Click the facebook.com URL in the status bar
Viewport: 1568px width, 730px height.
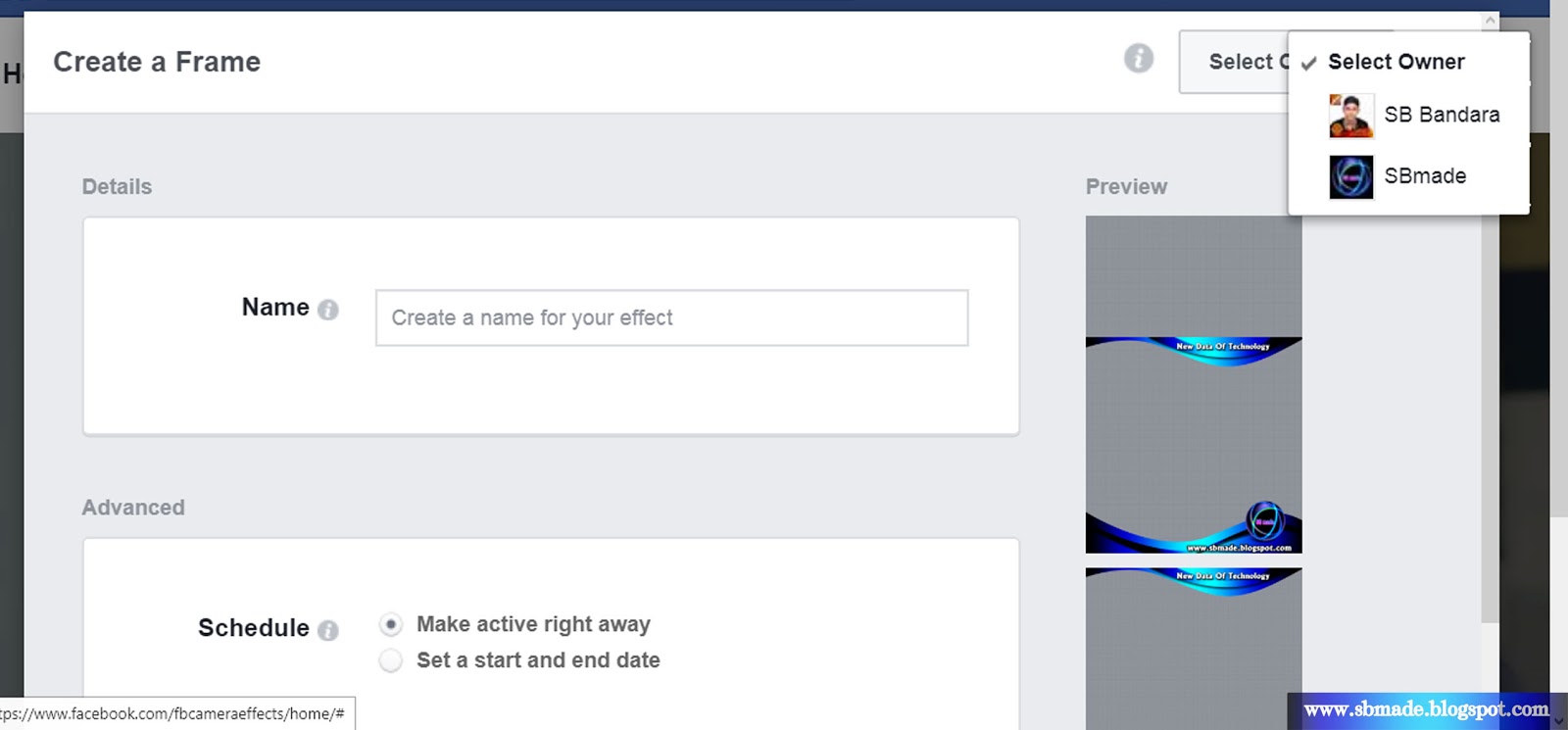176,714
